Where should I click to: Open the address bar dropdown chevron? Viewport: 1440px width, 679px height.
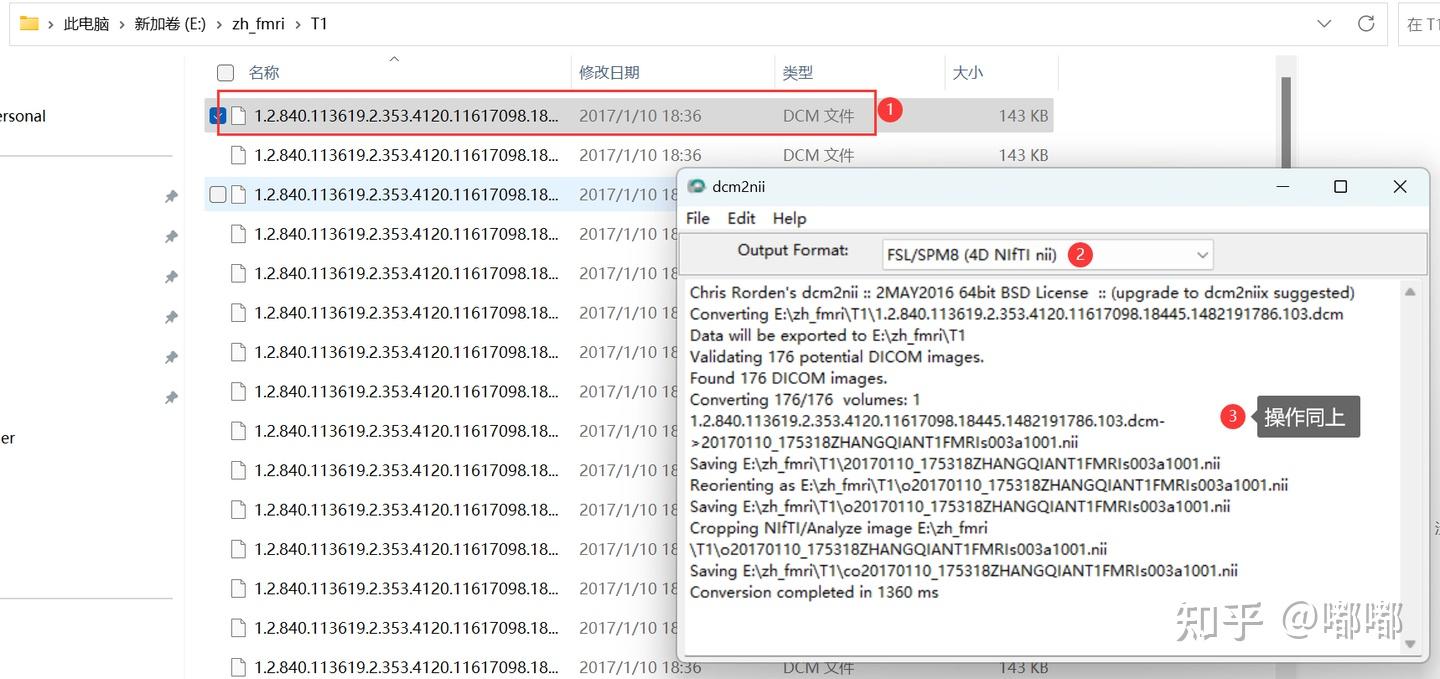click(1323, 23)
